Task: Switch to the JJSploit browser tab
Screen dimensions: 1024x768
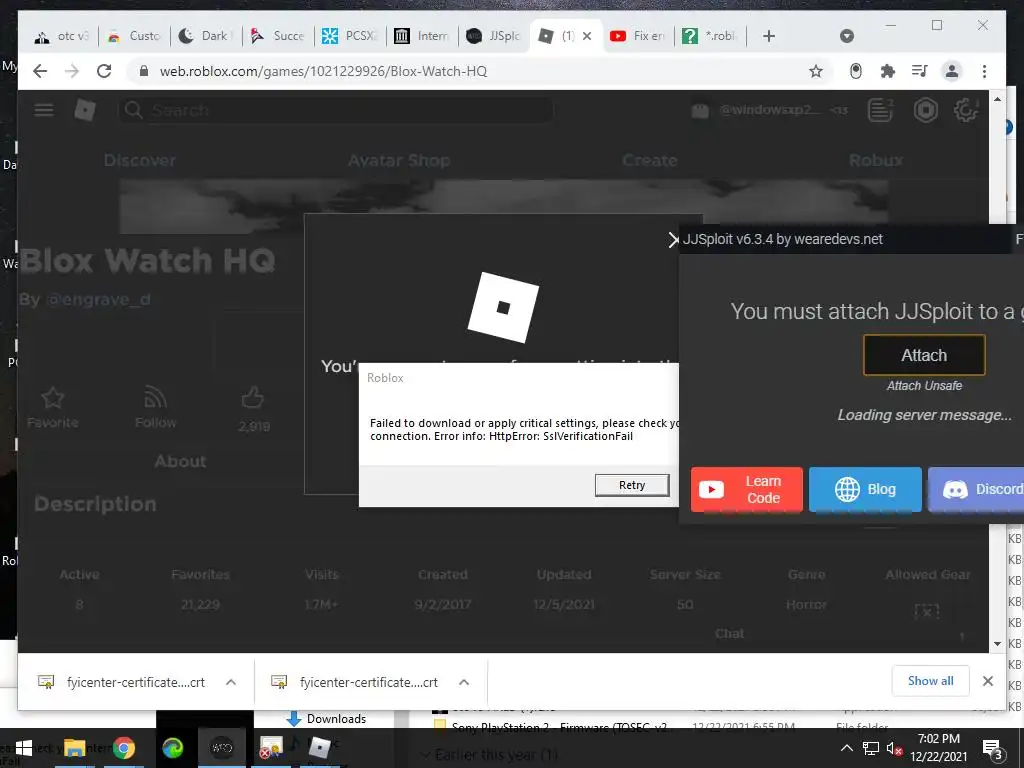Action: pos(494,36)
